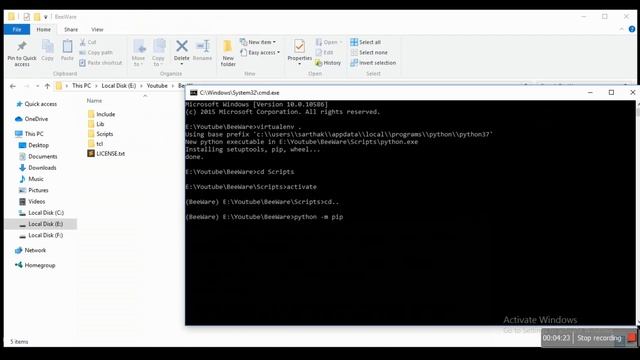Select Documents in navigation pane
This screenshot has width=640, height=360.
point(42,157)
